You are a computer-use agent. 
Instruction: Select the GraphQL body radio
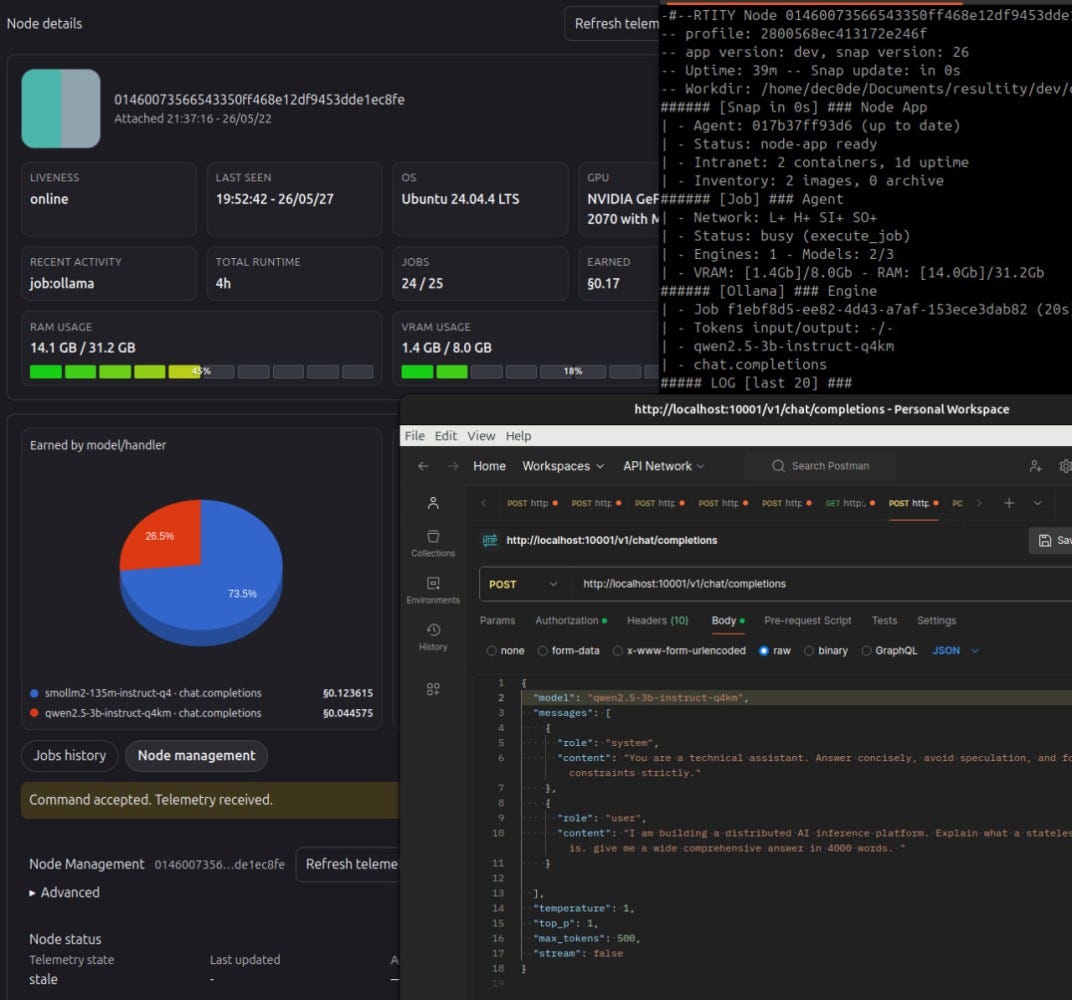click(x=866, y=651)
